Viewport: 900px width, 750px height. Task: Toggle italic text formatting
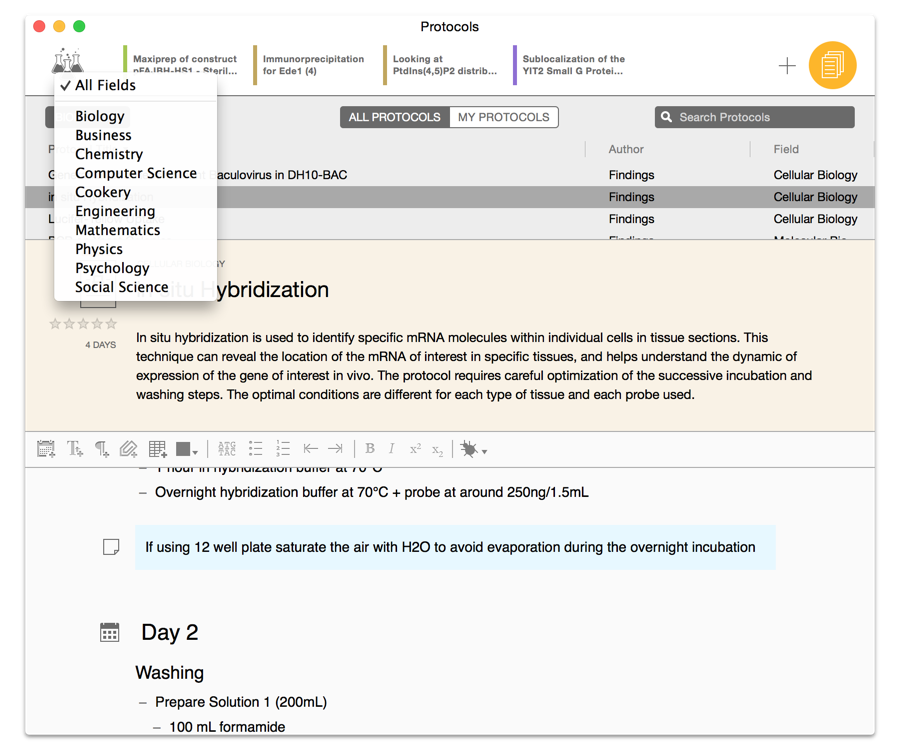tap(391, 450)
